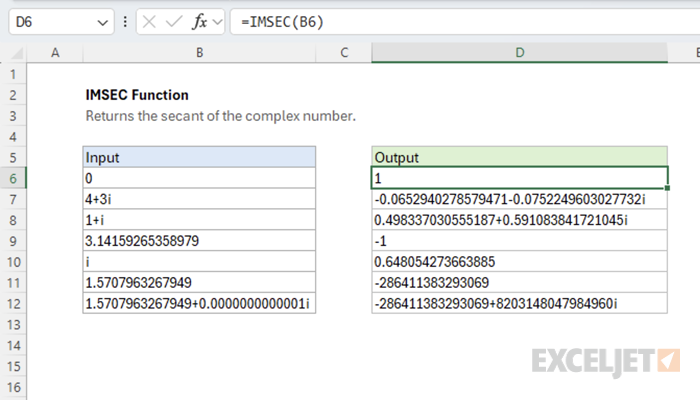Open the Name Box dropdown arrow
Screen dimensions: 700x400
[x=103, y=22]
